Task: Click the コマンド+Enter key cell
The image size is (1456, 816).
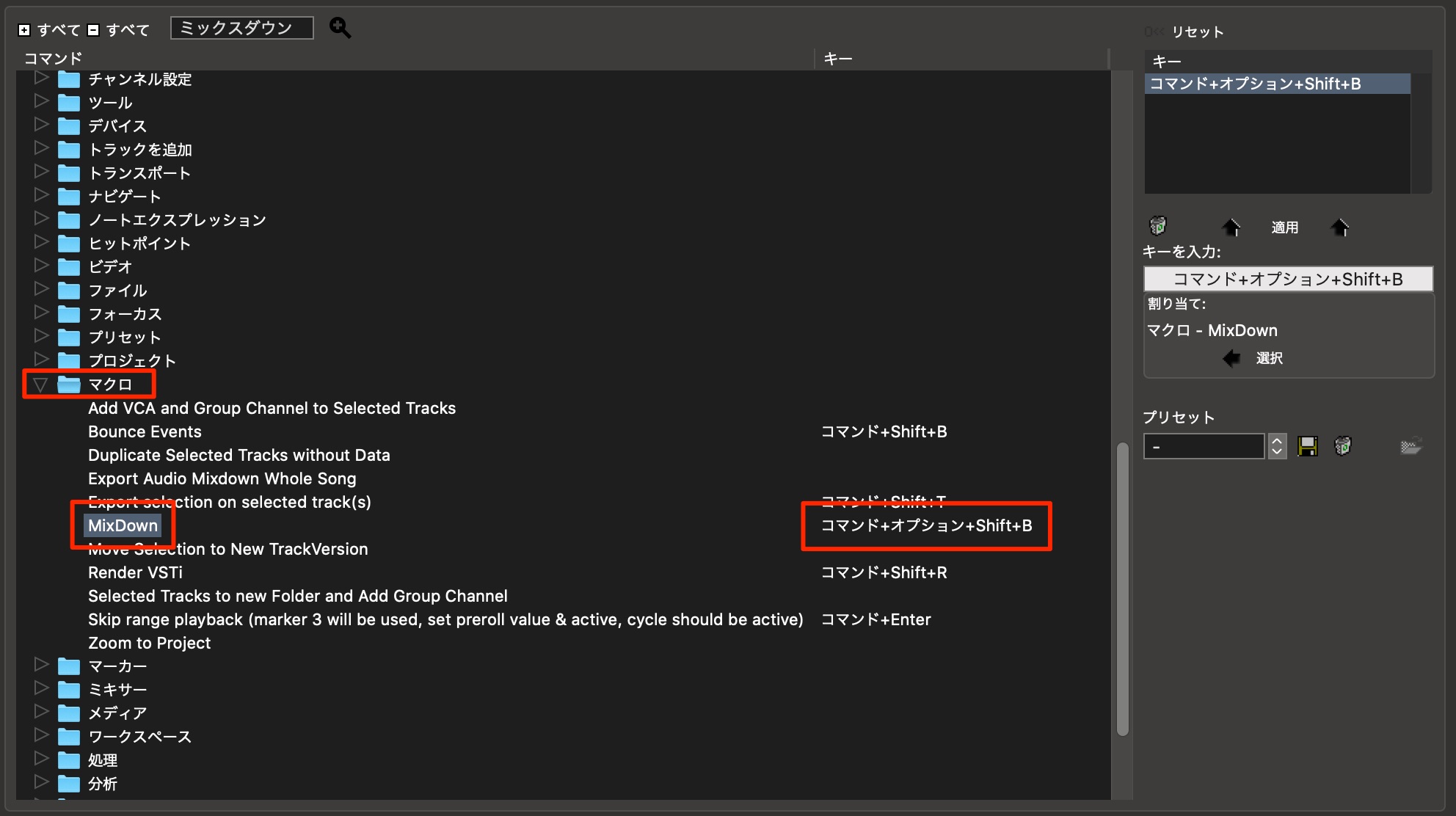Action: pos(876,619)
